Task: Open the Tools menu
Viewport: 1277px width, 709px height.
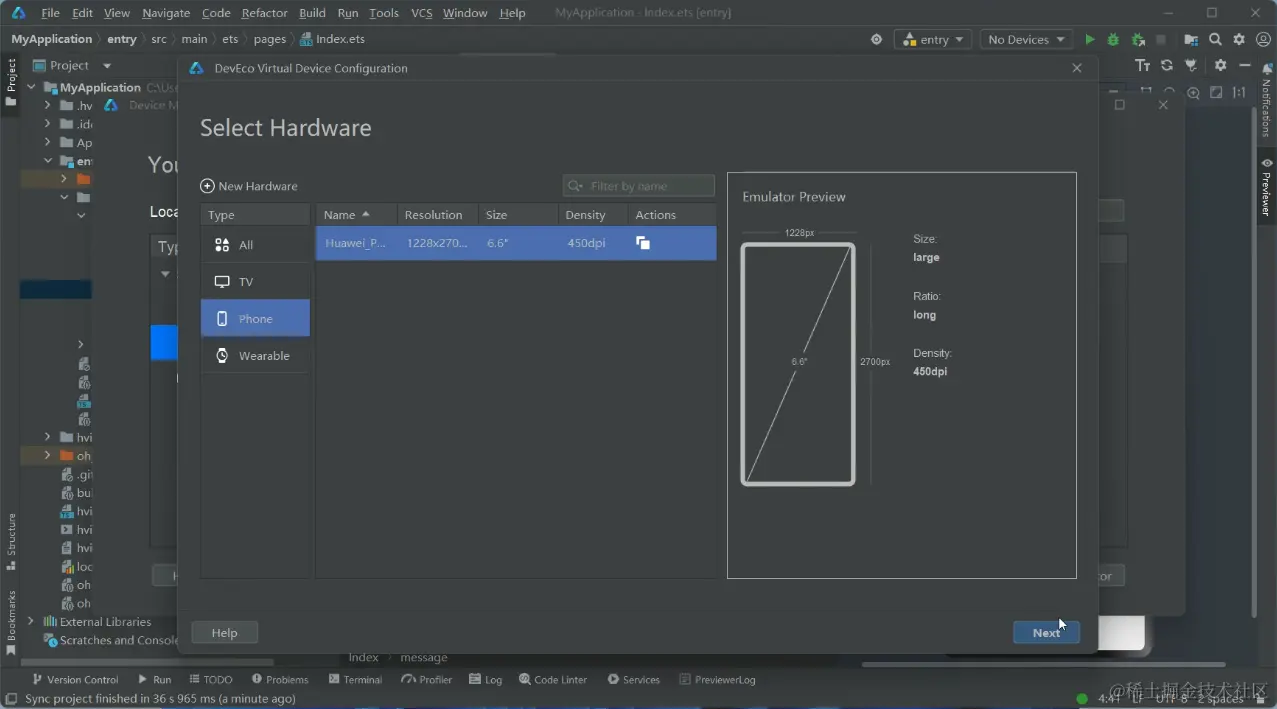Action: coord(384,13)
